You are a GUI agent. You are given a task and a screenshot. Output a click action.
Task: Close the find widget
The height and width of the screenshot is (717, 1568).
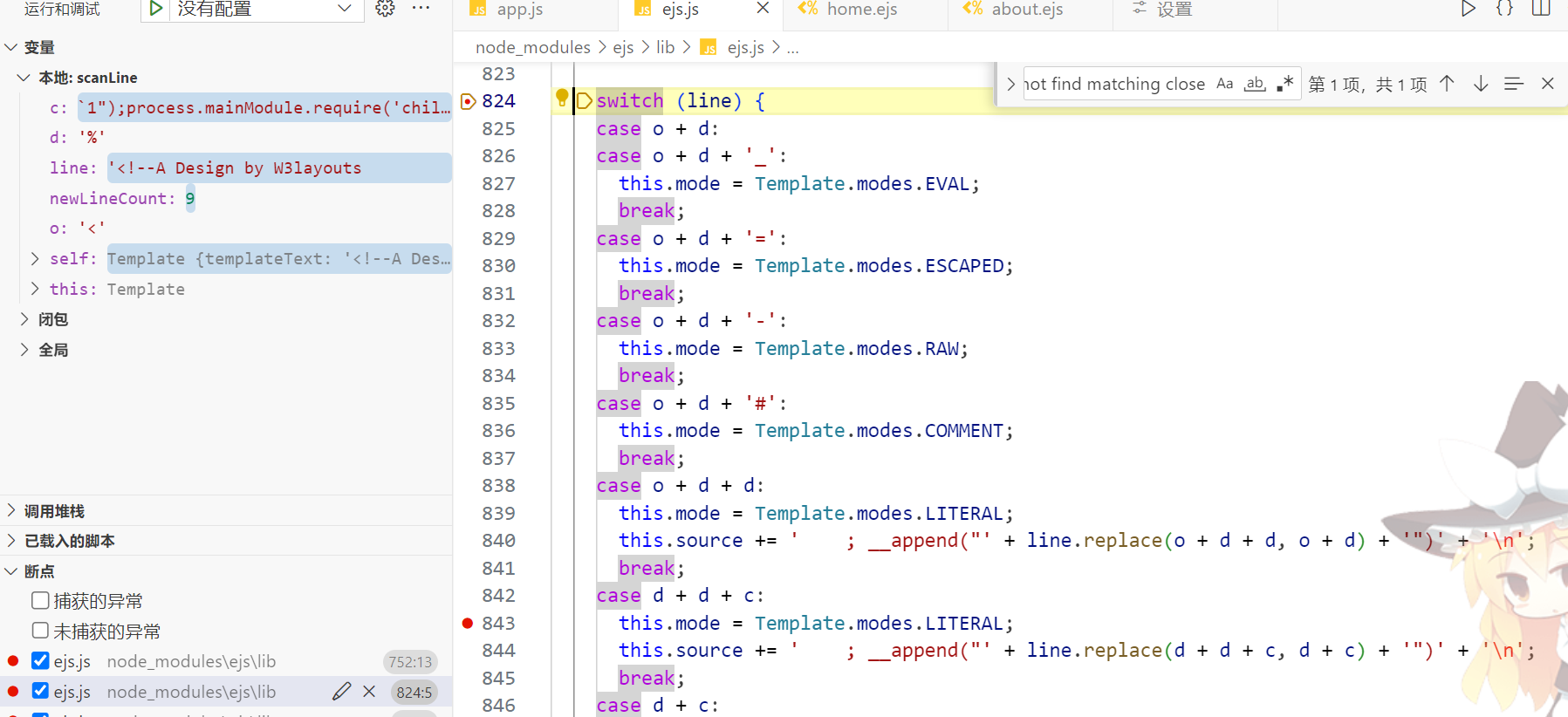(1548, 84)
